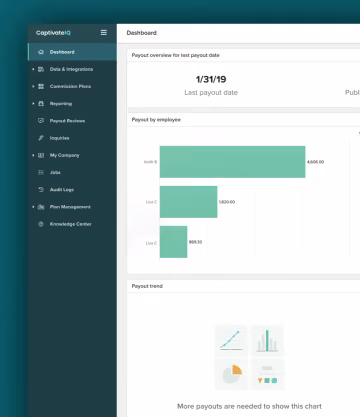Click the Payout trend heading
This screenshot has width=360, height=417.
(x=147, y=286)
